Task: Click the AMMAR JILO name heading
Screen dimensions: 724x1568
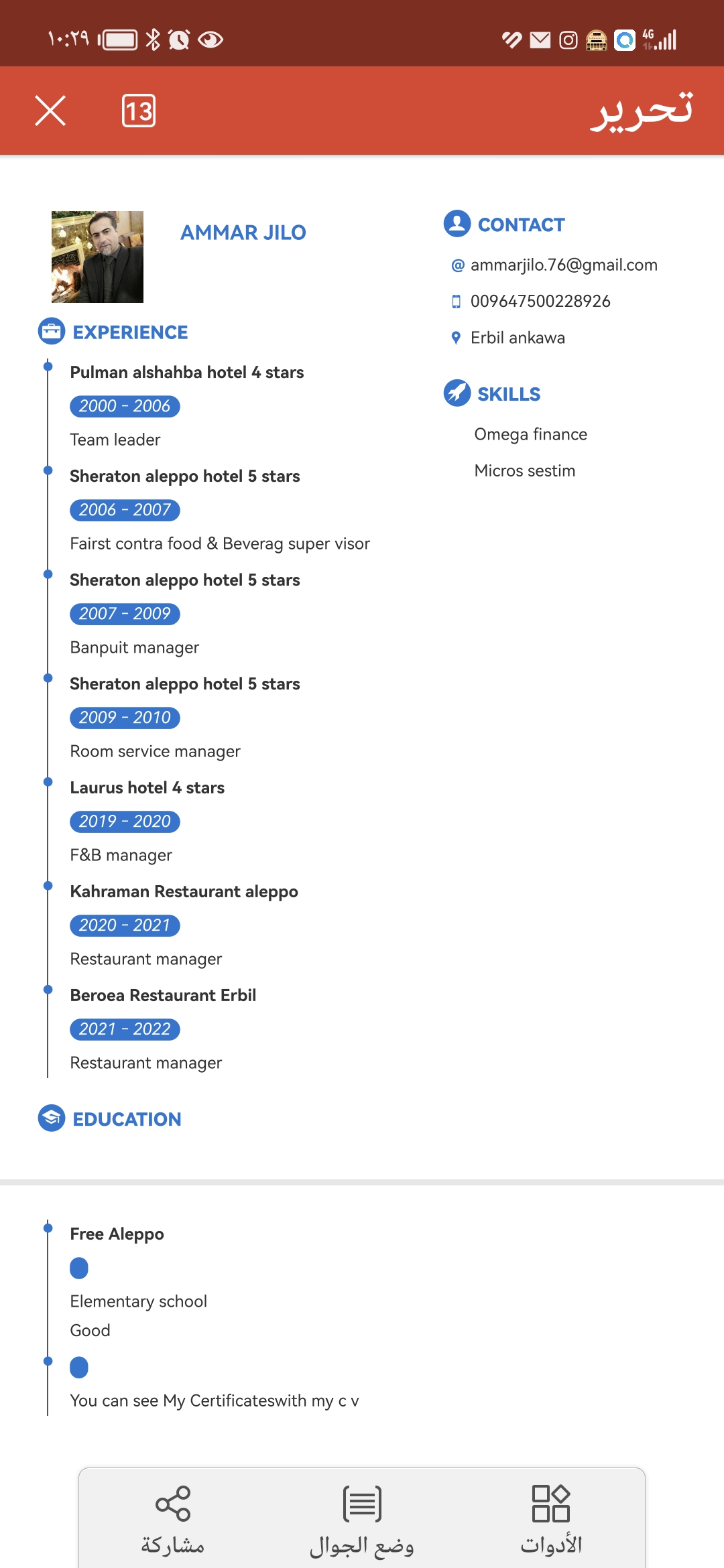Action: point(243,233)
